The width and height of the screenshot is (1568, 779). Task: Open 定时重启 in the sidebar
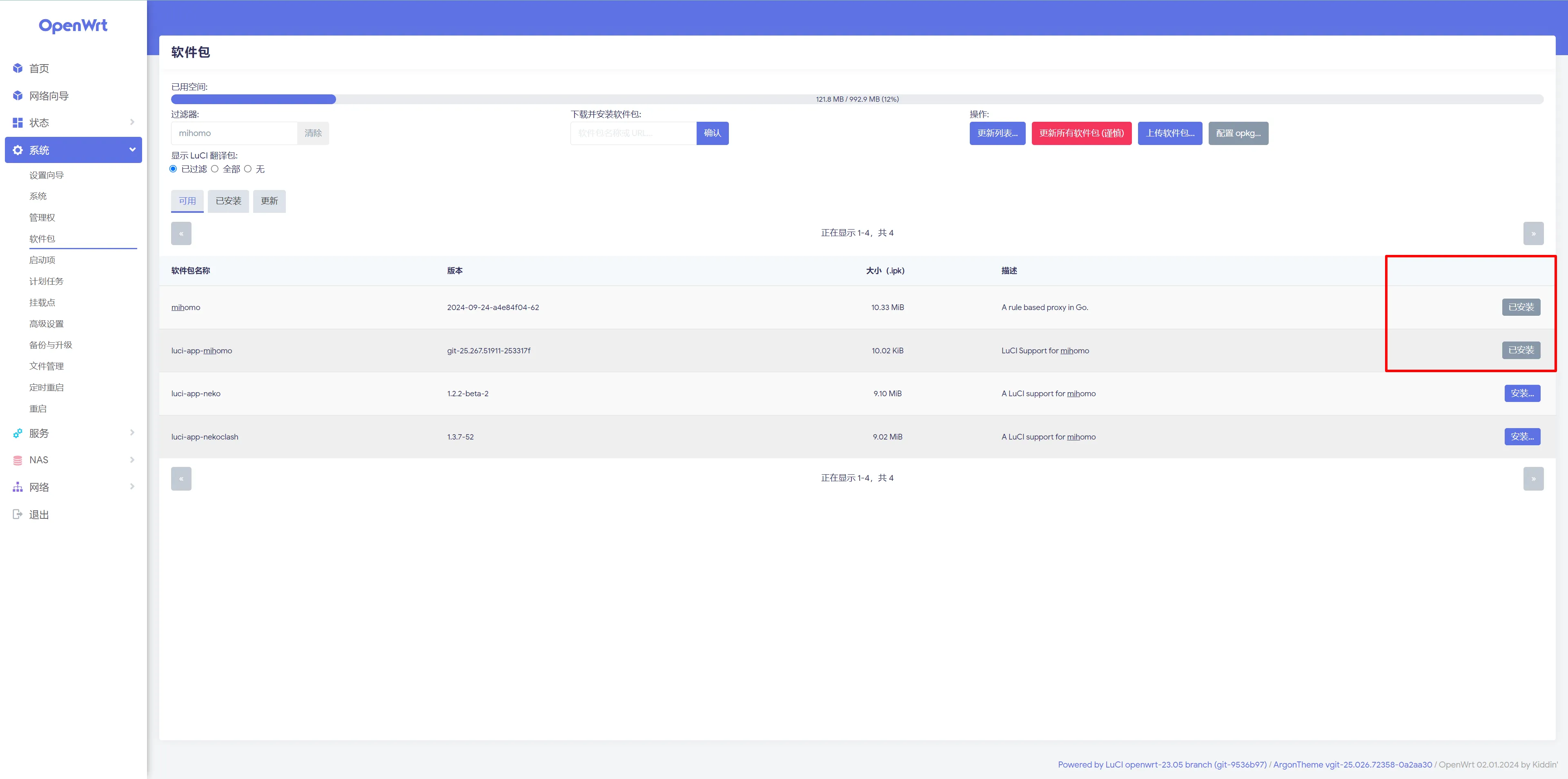click(x=46, y=387)
